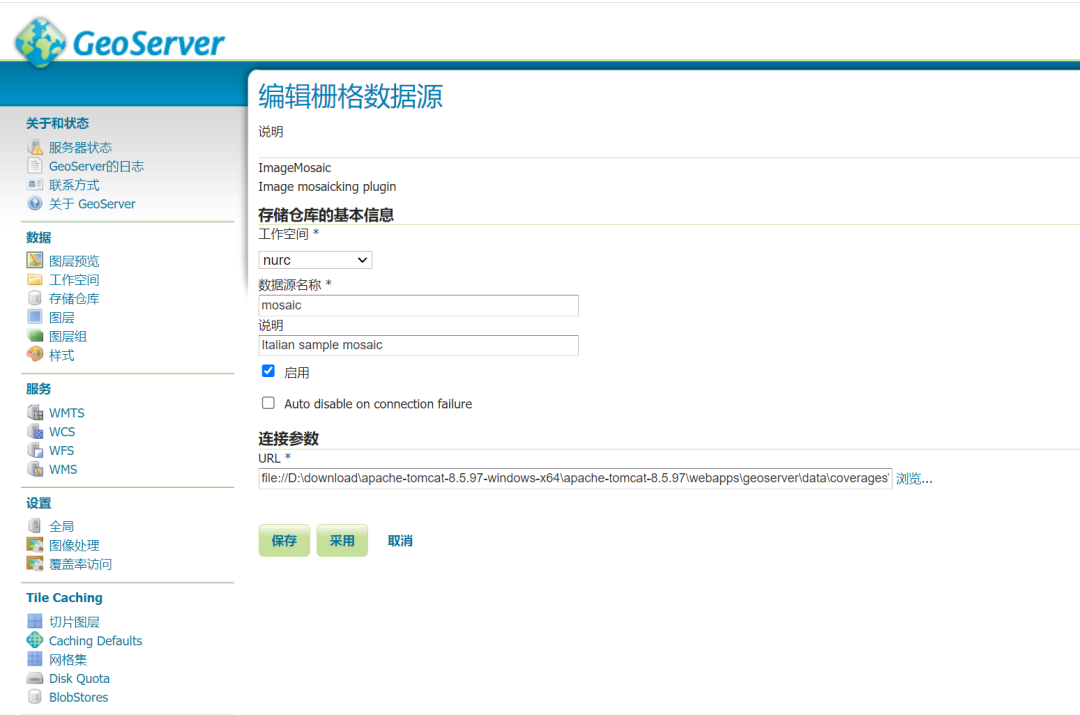Open 关于 GeoServer link

click(x=92, y=204)
